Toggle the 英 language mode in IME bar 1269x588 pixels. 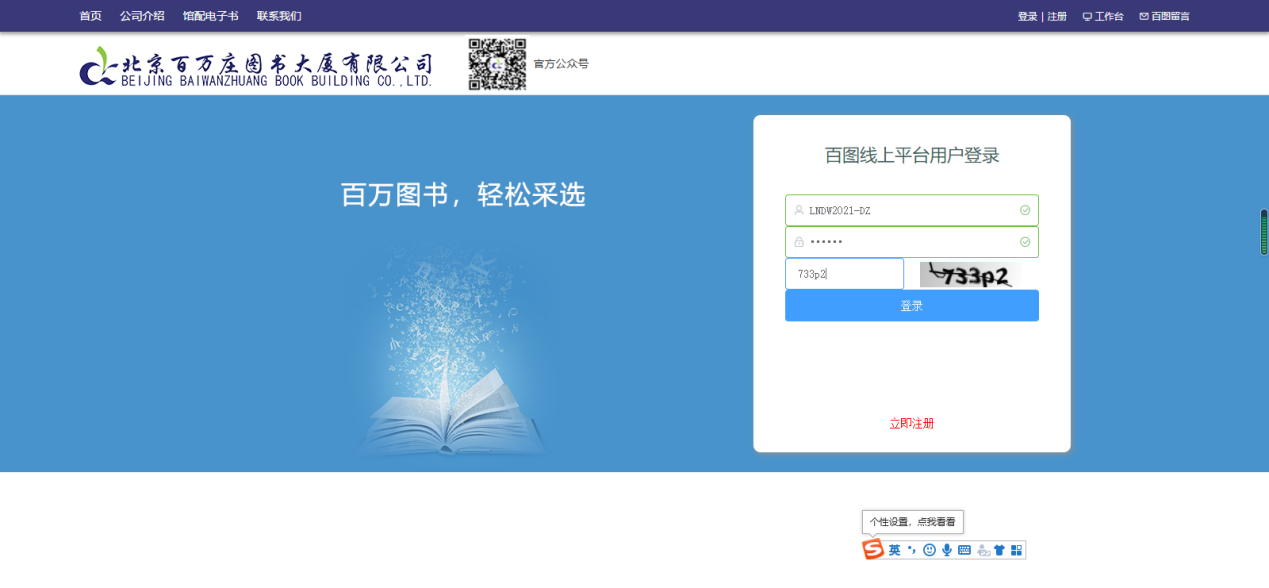[x=894, y=550]
